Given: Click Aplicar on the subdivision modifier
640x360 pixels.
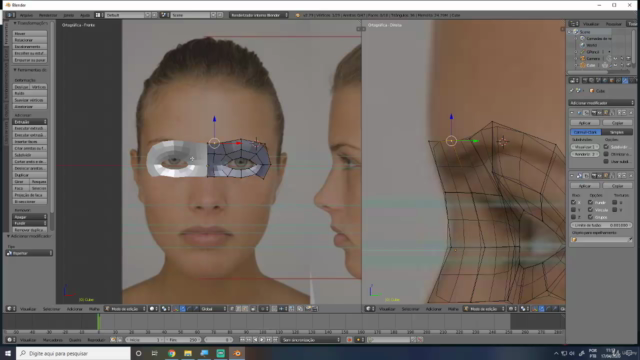Looking at the screenshot, I should [584, 123].
